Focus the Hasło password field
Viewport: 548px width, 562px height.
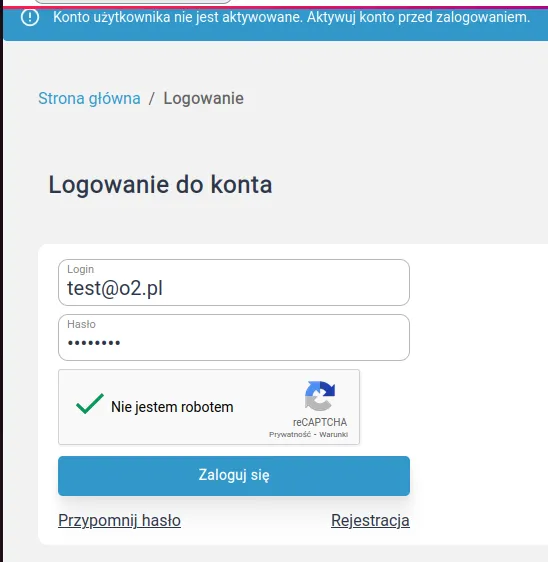tap(234, 337)
